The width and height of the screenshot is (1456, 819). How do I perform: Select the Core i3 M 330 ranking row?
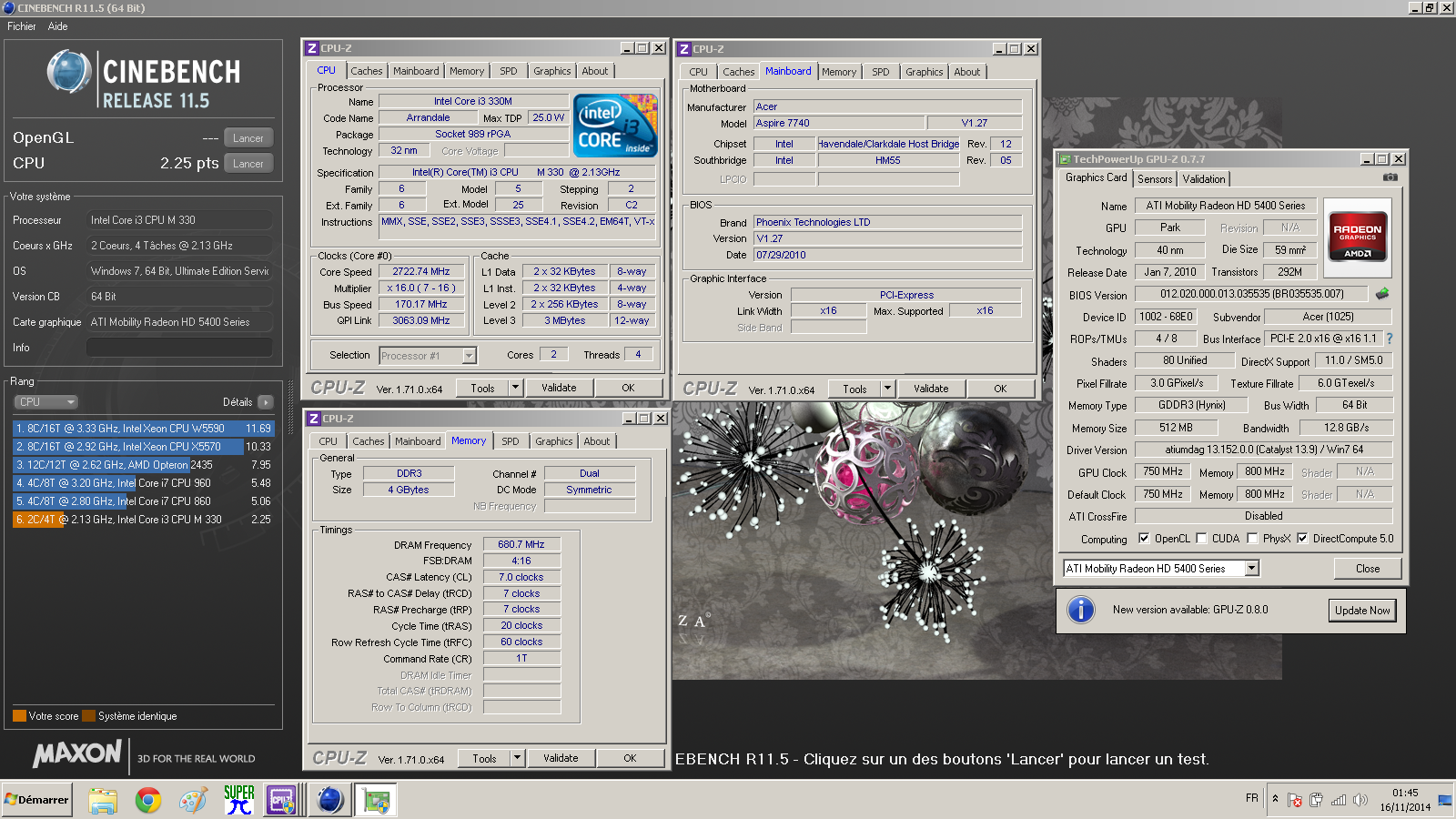coord(143,520)
